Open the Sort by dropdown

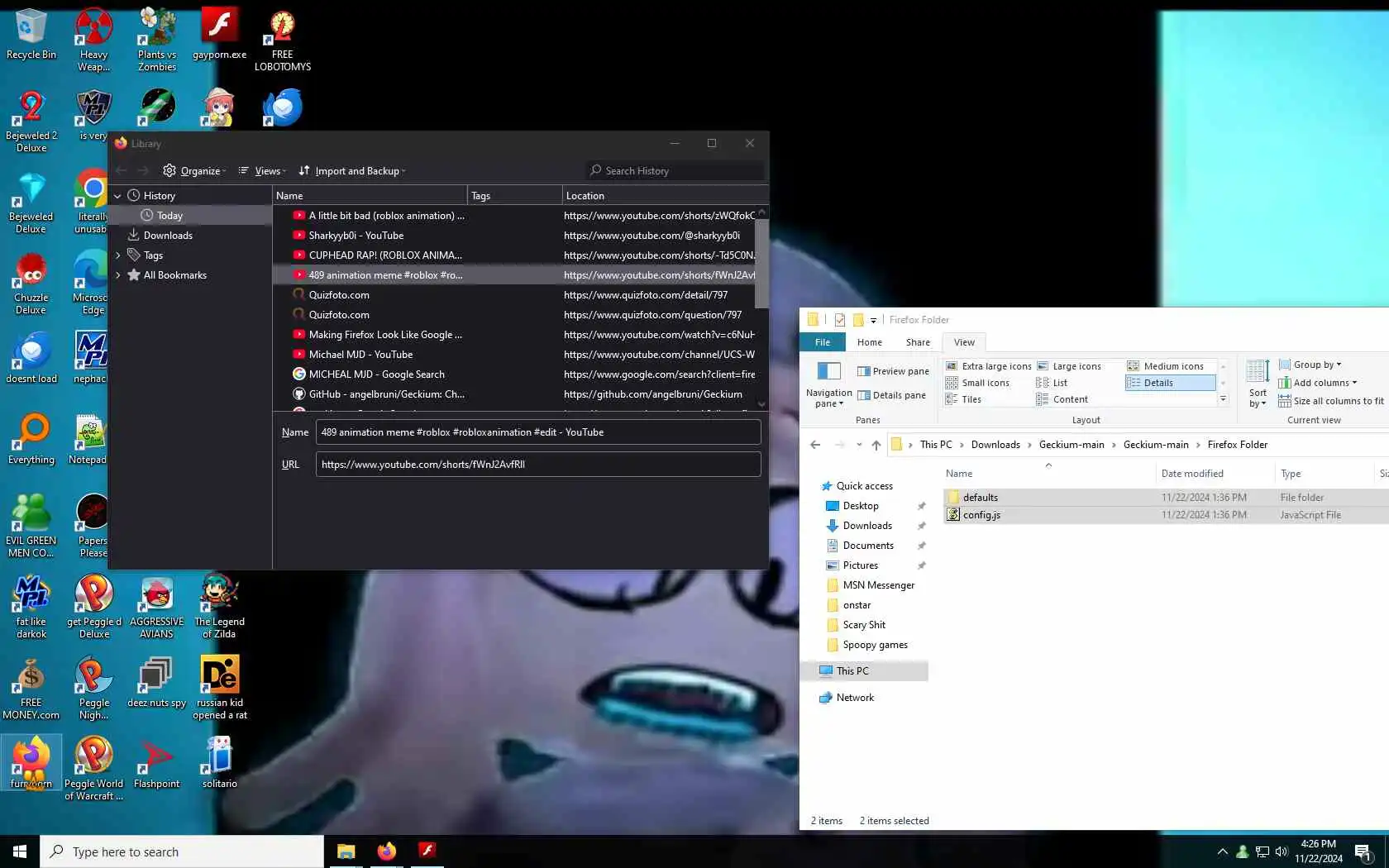(1258, 384)
